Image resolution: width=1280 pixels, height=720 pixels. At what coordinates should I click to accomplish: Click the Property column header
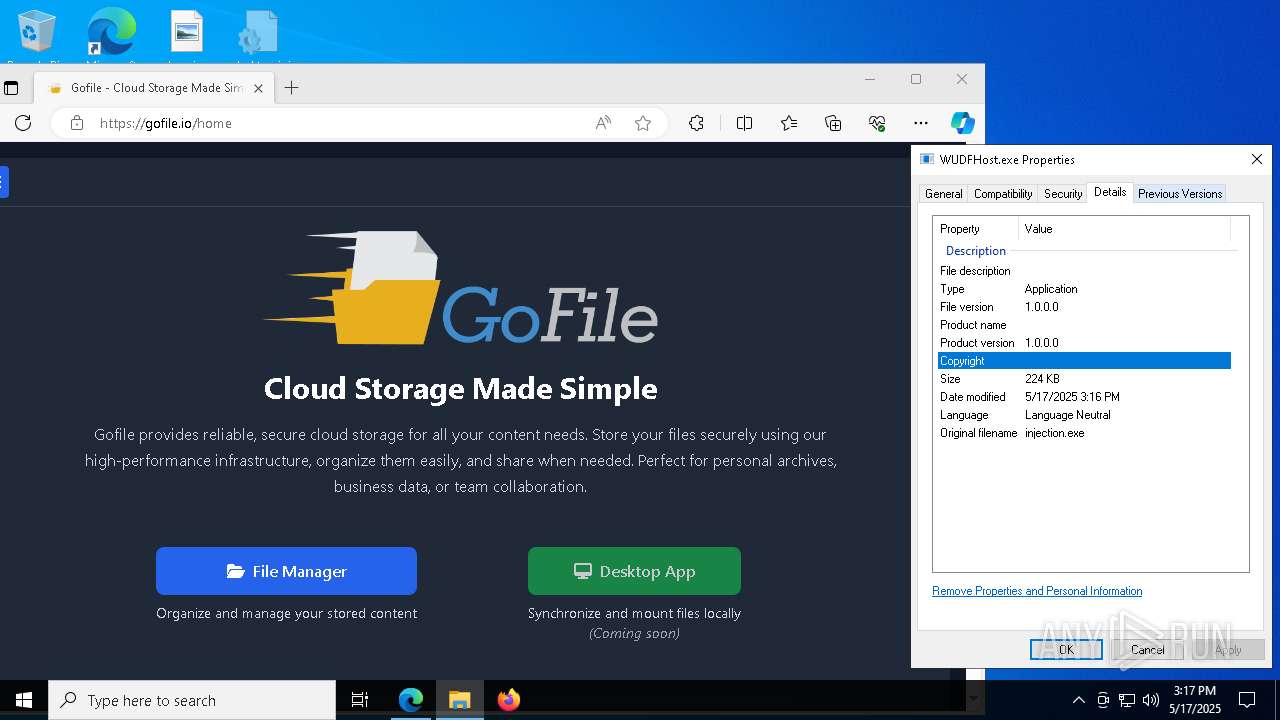click(x=977, y=229)
